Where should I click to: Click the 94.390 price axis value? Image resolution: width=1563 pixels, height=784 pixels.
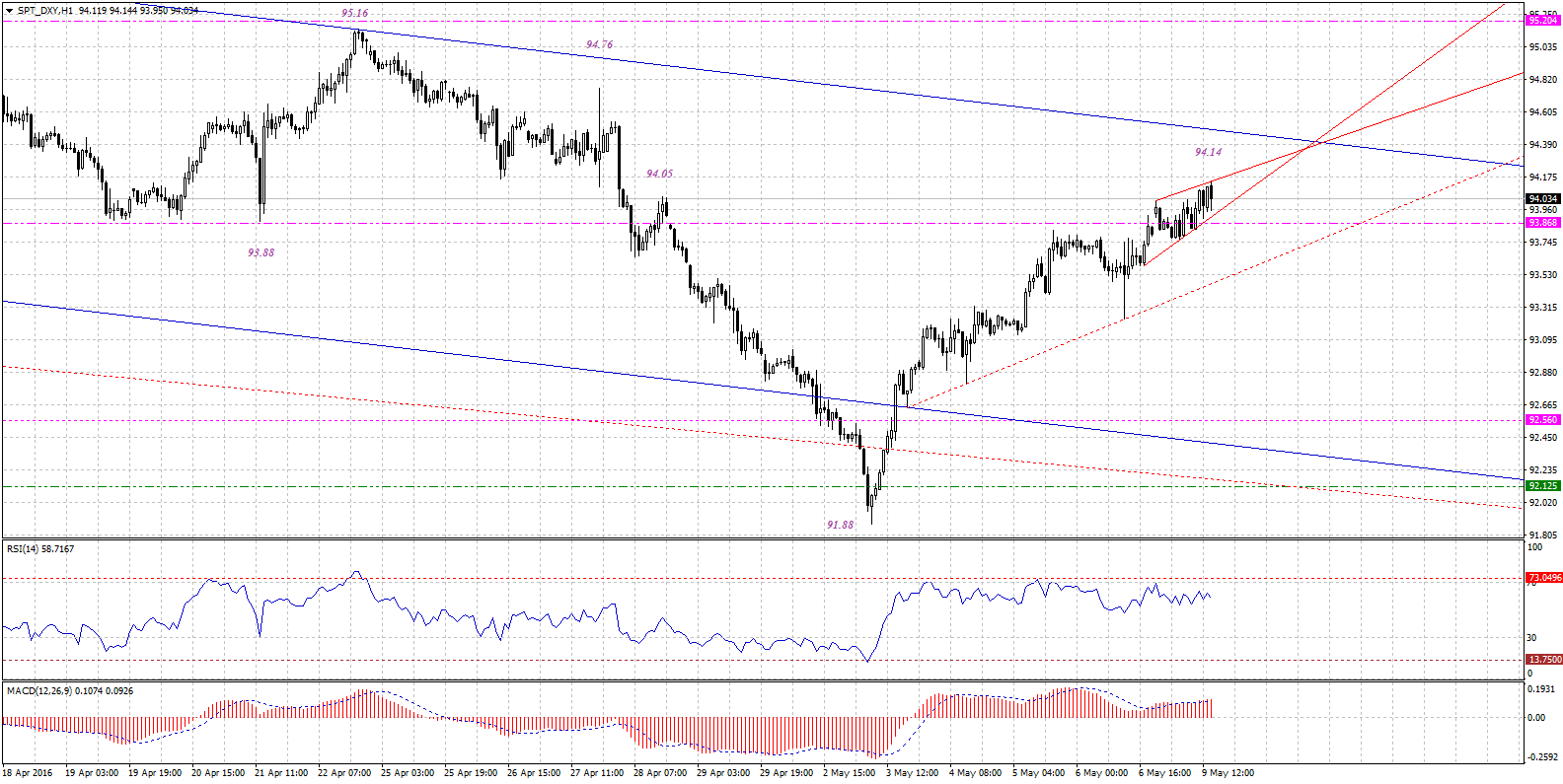tap(1542, 145)
